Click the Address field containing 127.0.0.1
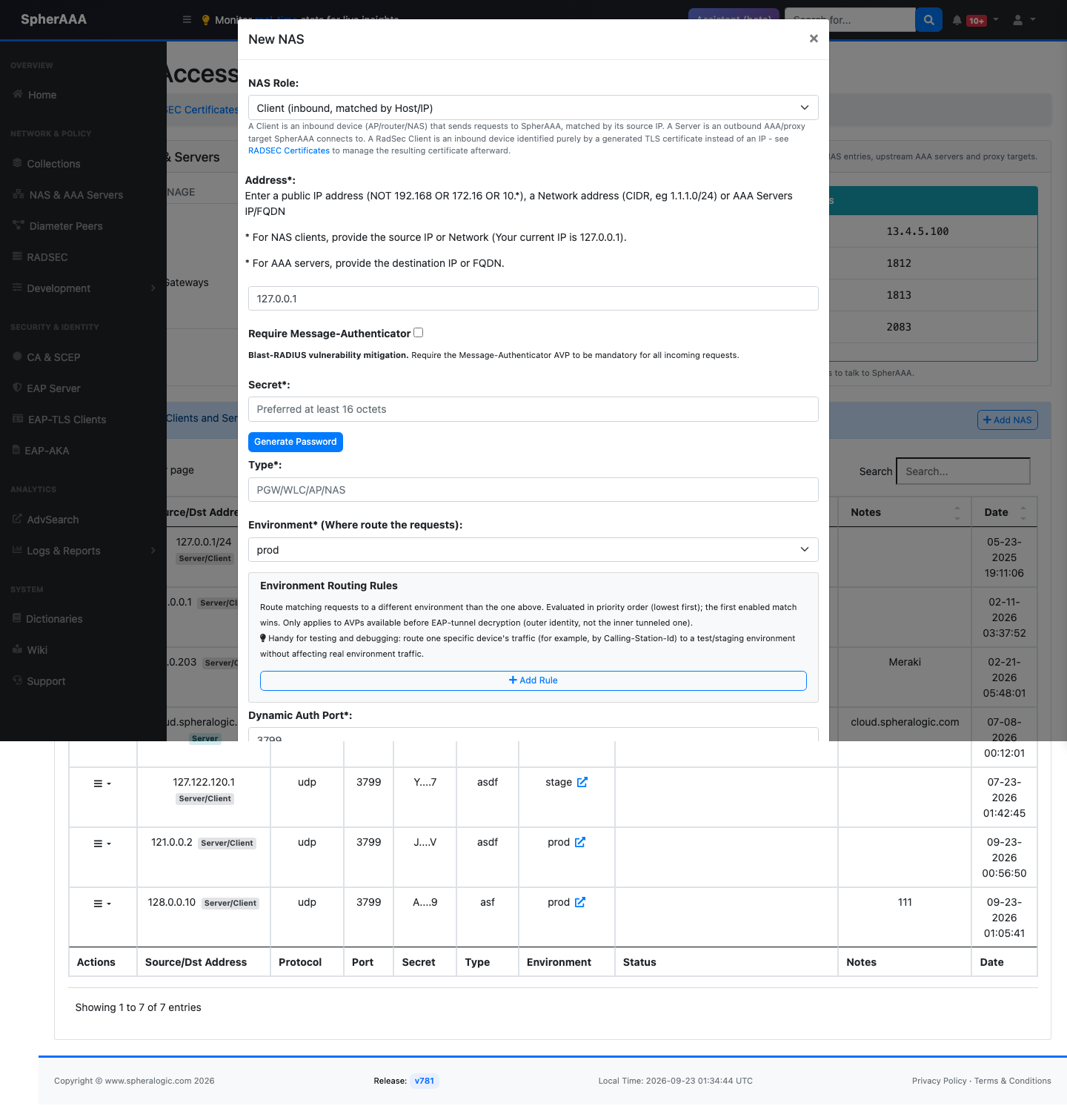 point(533,299)
